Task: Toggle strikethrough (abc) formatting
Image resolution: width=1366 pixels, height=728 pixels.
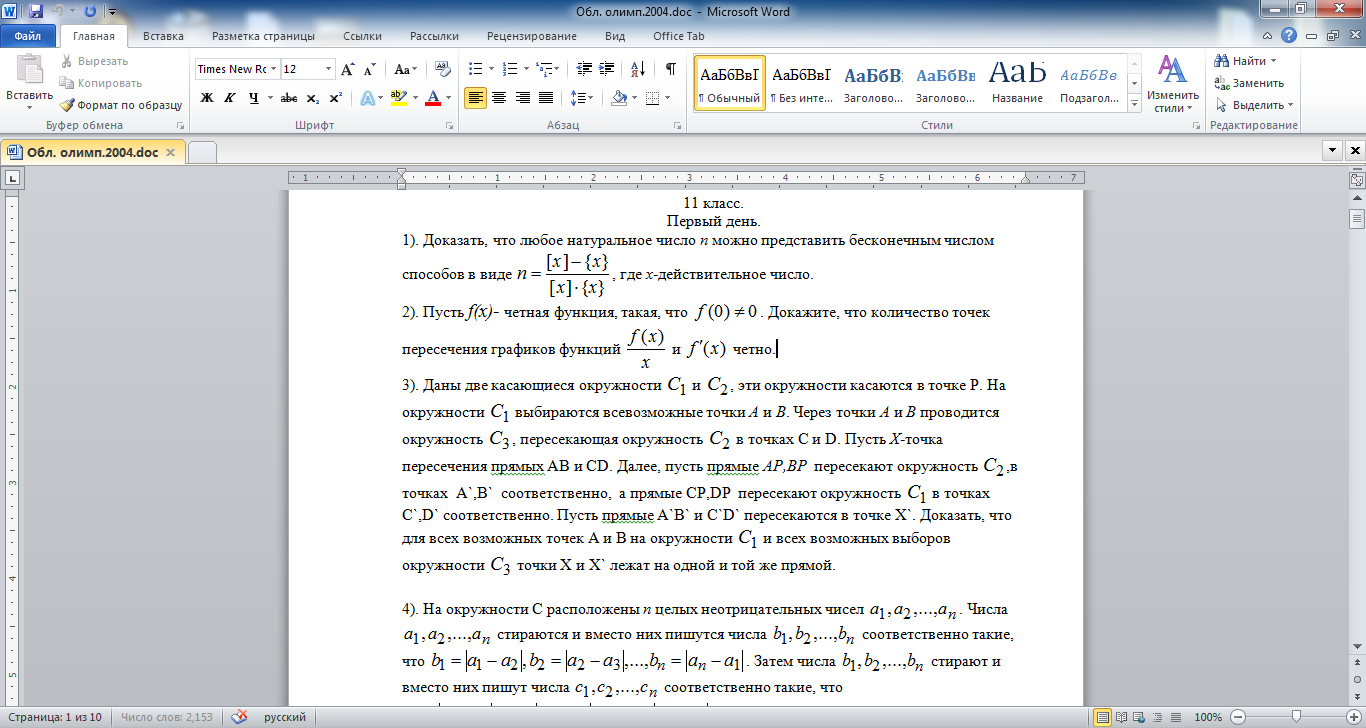Action: coord(289,98)
